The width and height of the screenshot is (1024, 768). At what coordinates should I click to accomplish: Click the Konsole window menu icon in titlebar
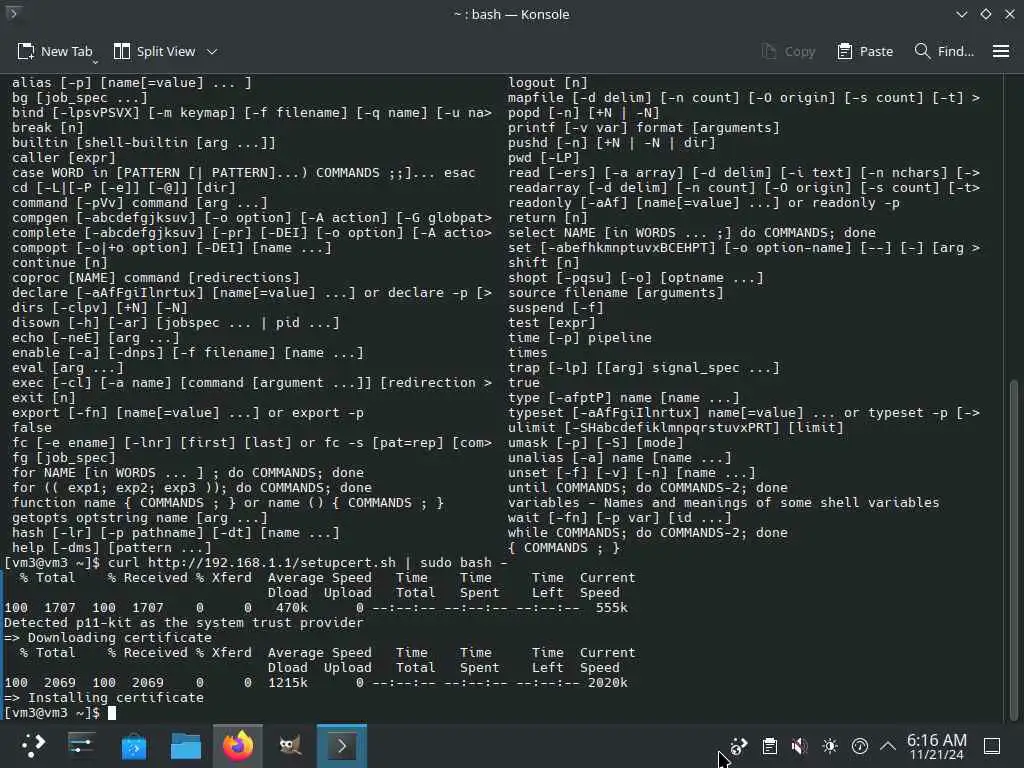coord(12,12)
